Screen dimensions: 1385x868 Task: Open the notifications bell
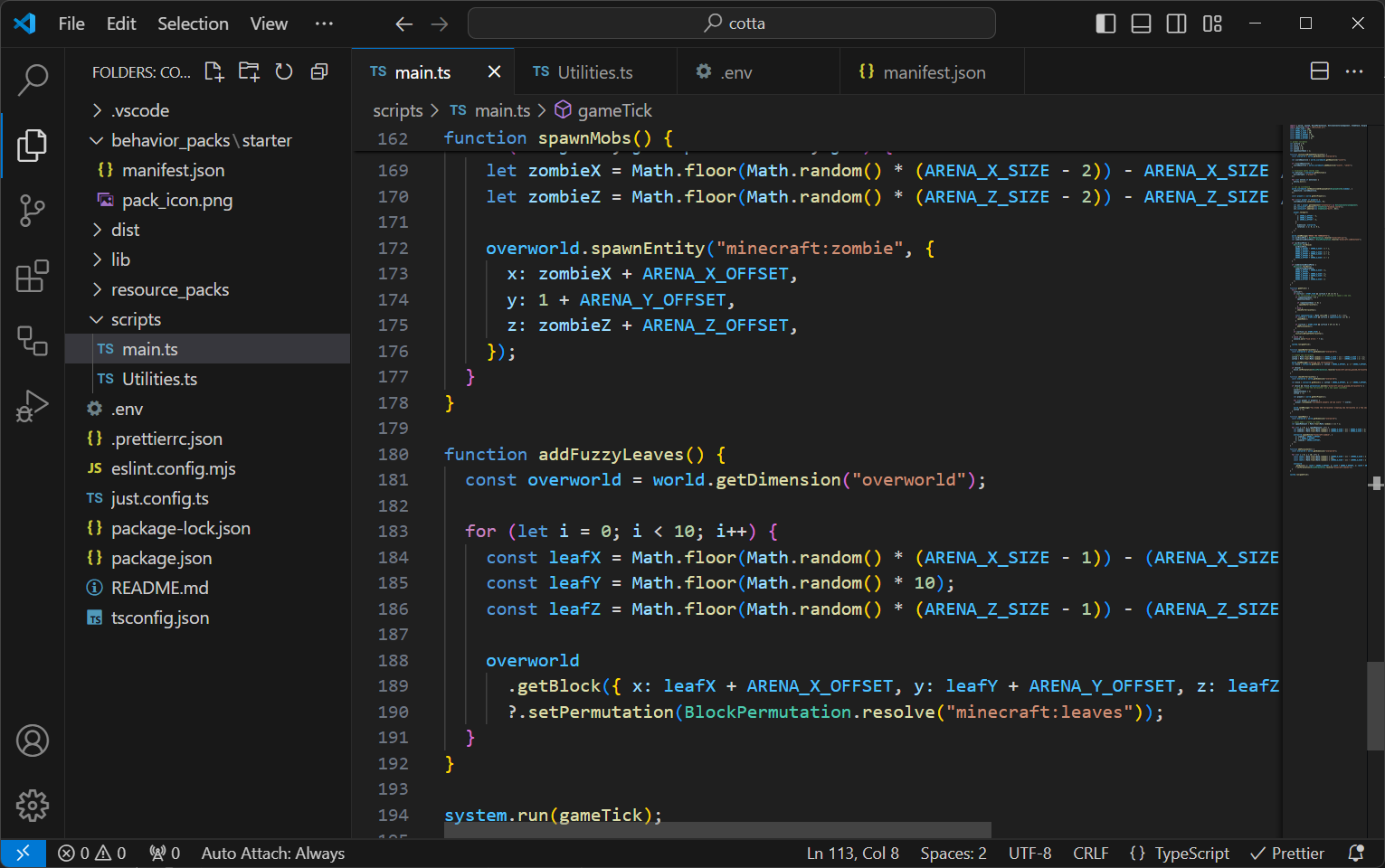pos(1356,853)
